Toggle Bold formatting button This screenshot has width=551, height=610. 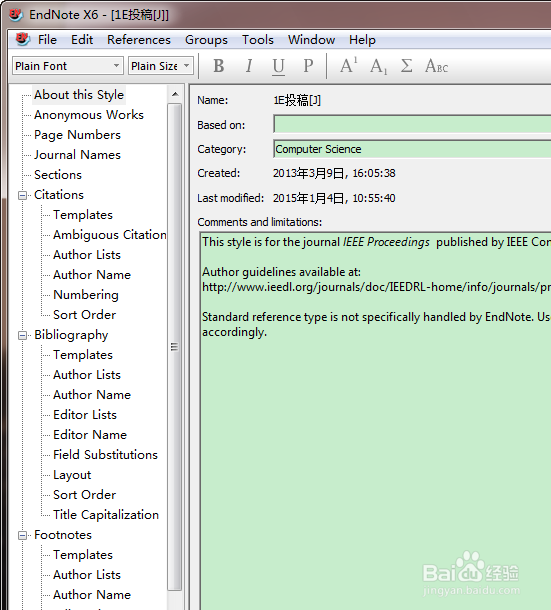click(x=219, y=66)
